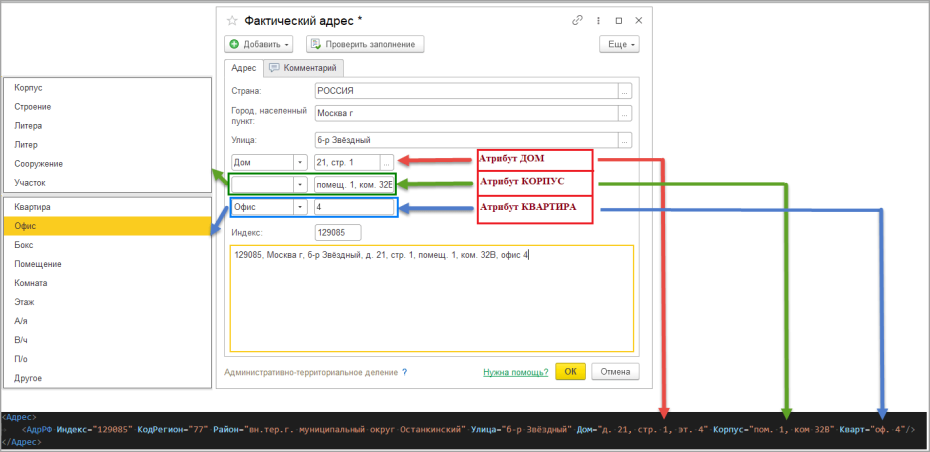Select Другое from the list
930x452 pixels.
pos(107,378)
